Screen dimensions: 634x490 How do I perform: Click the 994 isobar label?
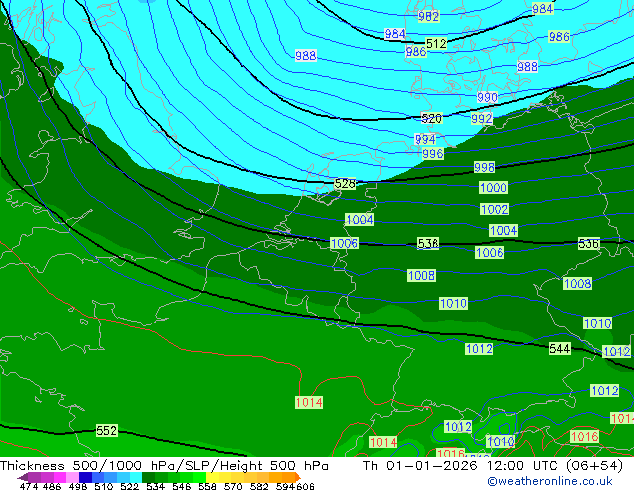[x=425, y=139]
